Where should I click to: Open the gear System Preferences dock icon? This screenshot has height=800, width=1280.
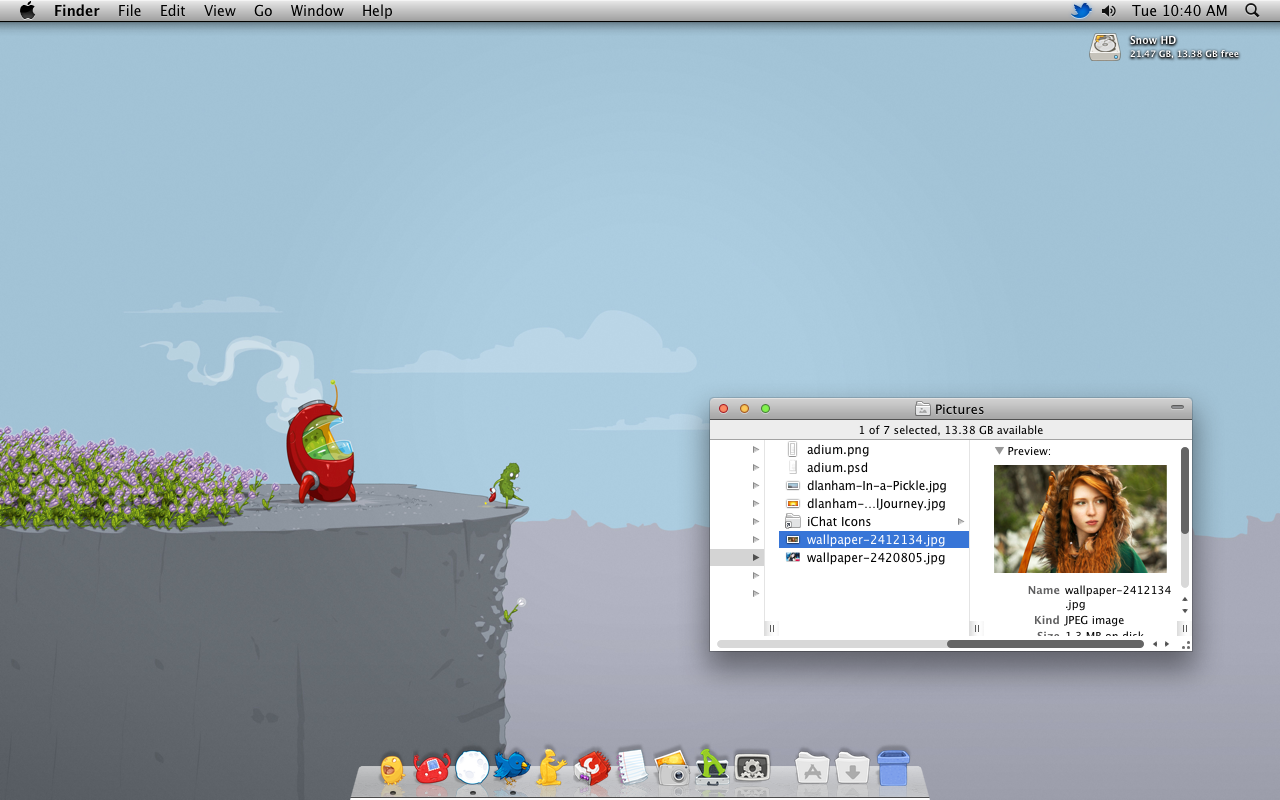(752, 768)
